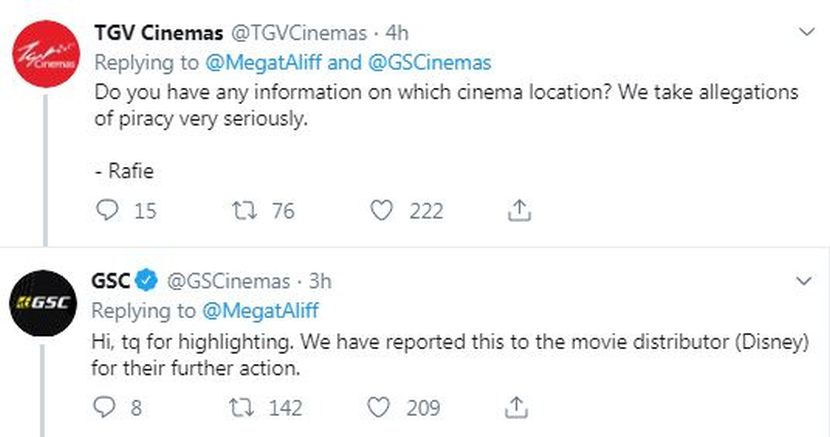
Task: Retweet the GSC tweet about Disney
Action: pyautogui.click(x=244, y=407)
